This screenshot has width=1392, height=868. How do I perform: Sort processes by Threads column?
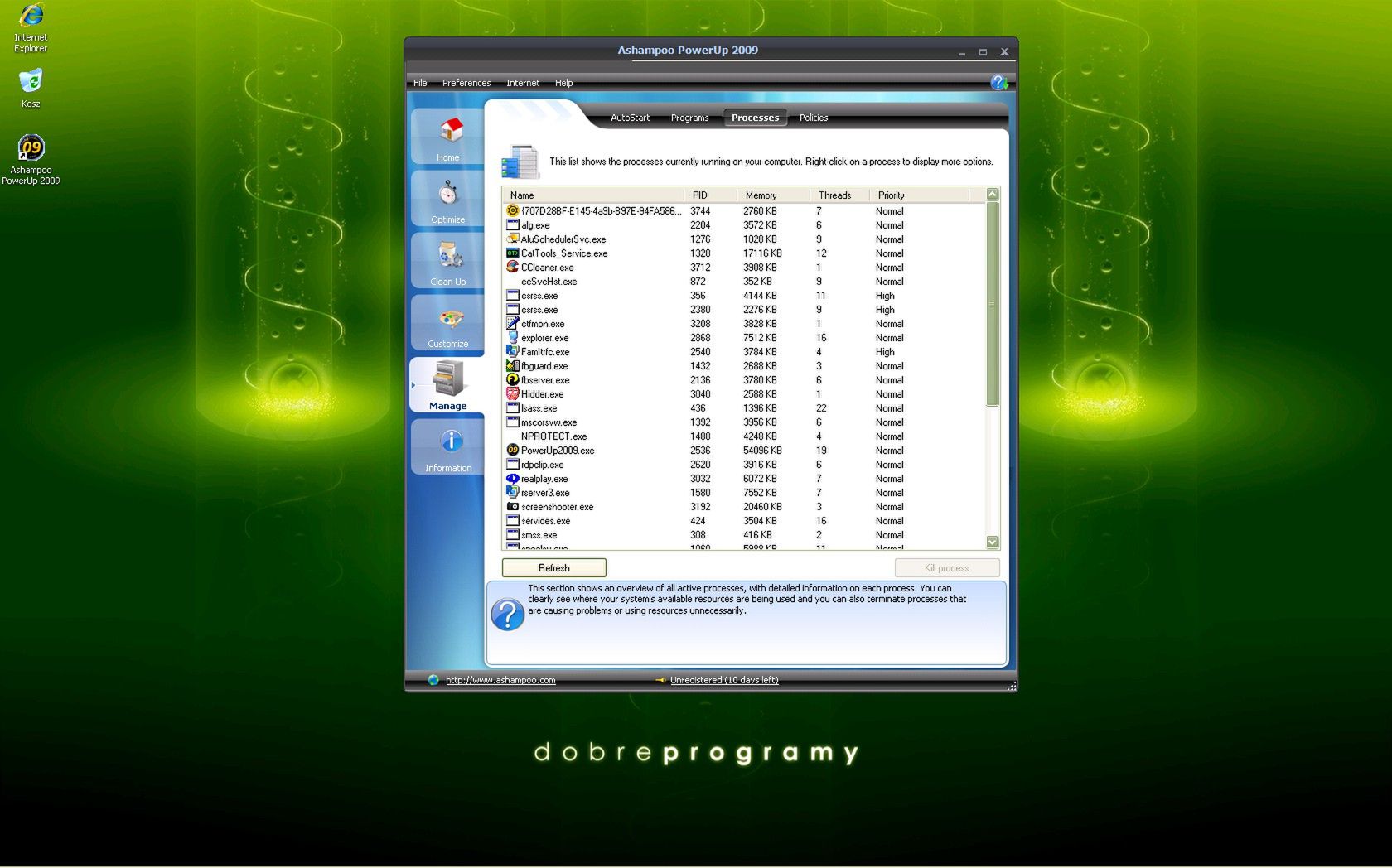[x=839, y=195]
